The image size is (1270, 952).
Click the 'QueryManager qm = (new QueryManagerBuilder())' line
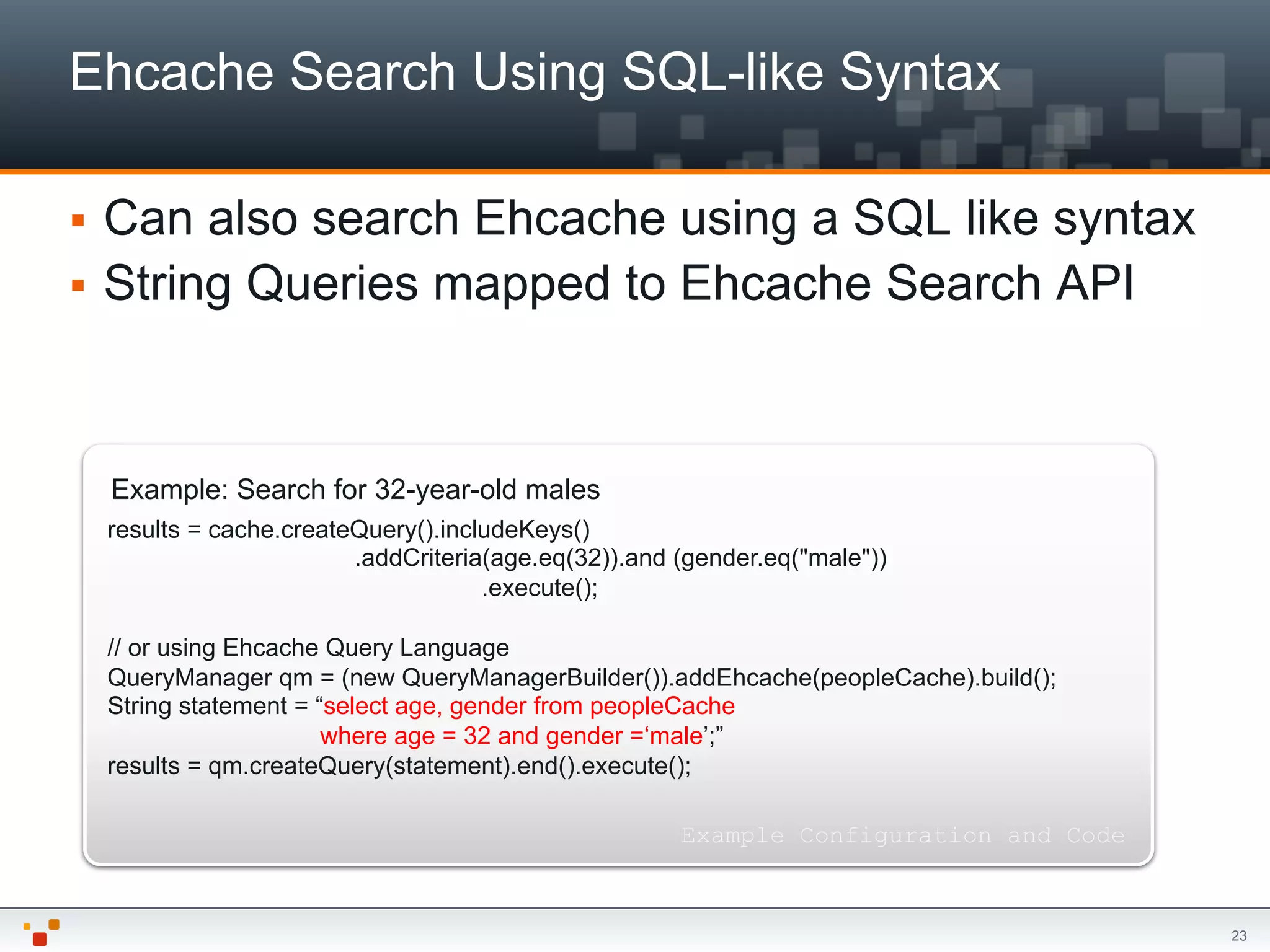(x=582, y=677)
